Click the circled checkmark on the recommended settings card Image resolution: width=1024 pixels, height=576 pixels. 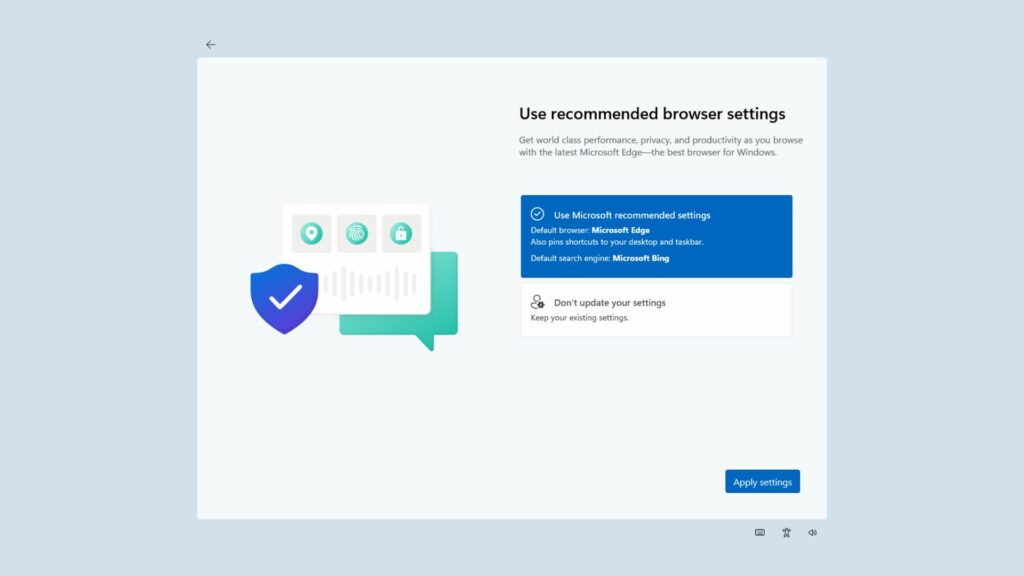click(537, 215)
